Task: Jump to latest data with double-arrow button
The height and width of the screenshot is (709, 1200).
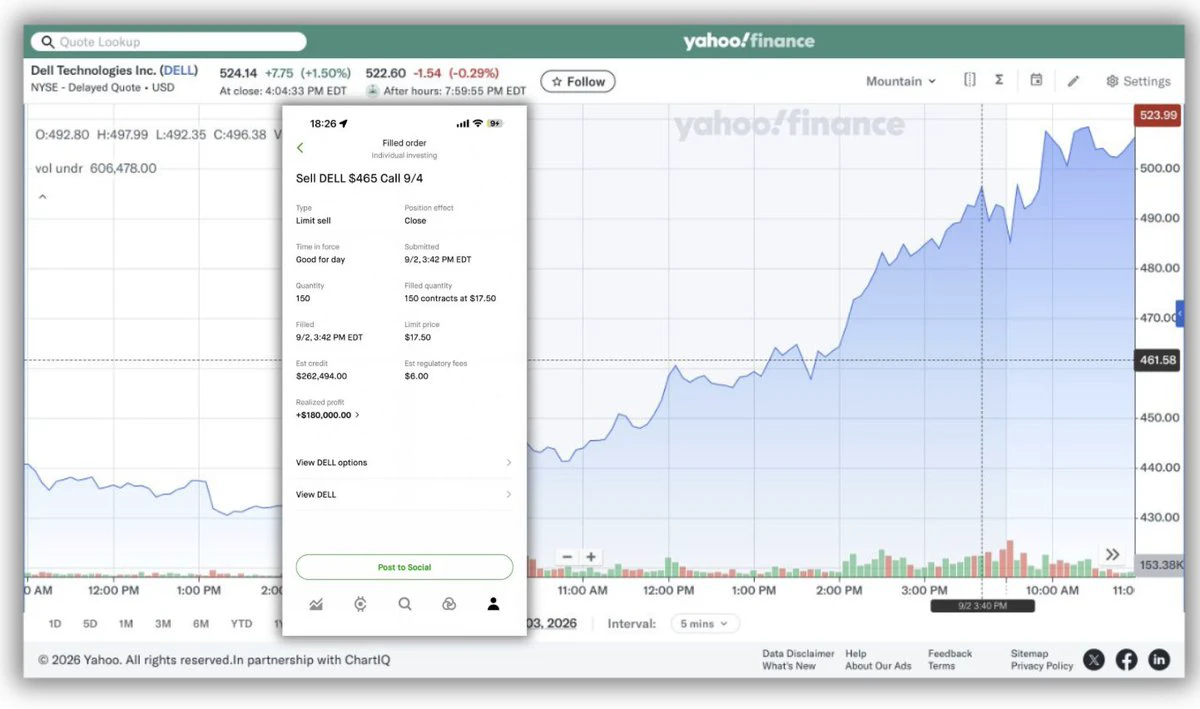Action: click(1112, 555)
